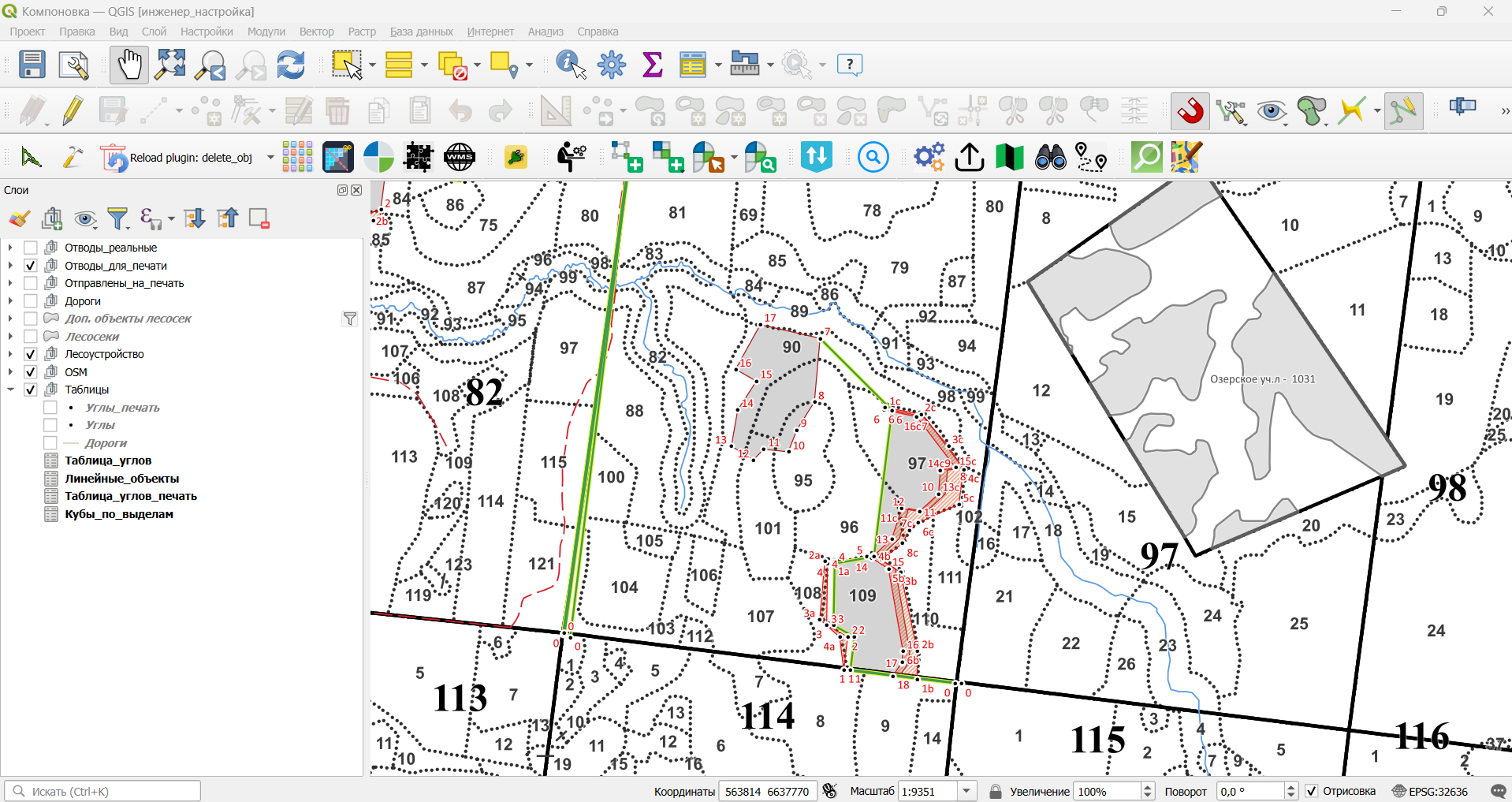Remove layer with the red minus icon
1512x802 pixels.
pos(259,218)
